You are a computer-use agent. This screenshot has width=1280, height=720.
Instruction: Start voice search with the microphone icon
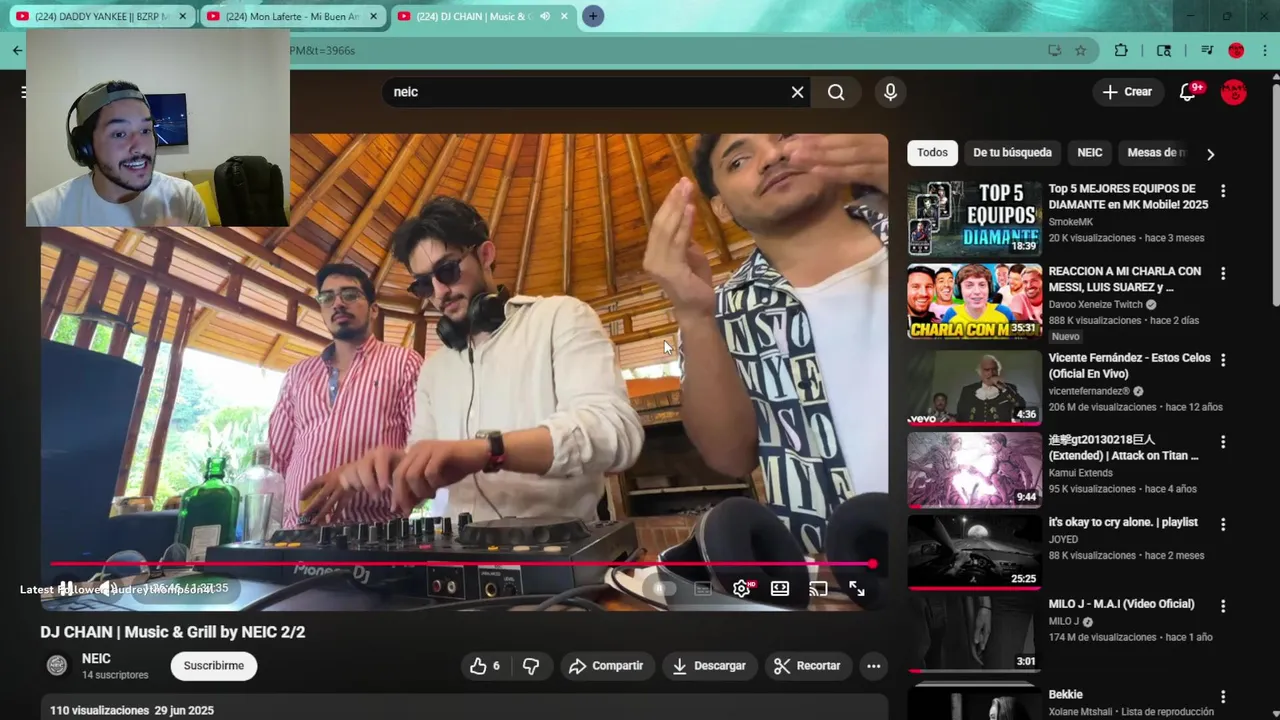(x=890, y=92)
